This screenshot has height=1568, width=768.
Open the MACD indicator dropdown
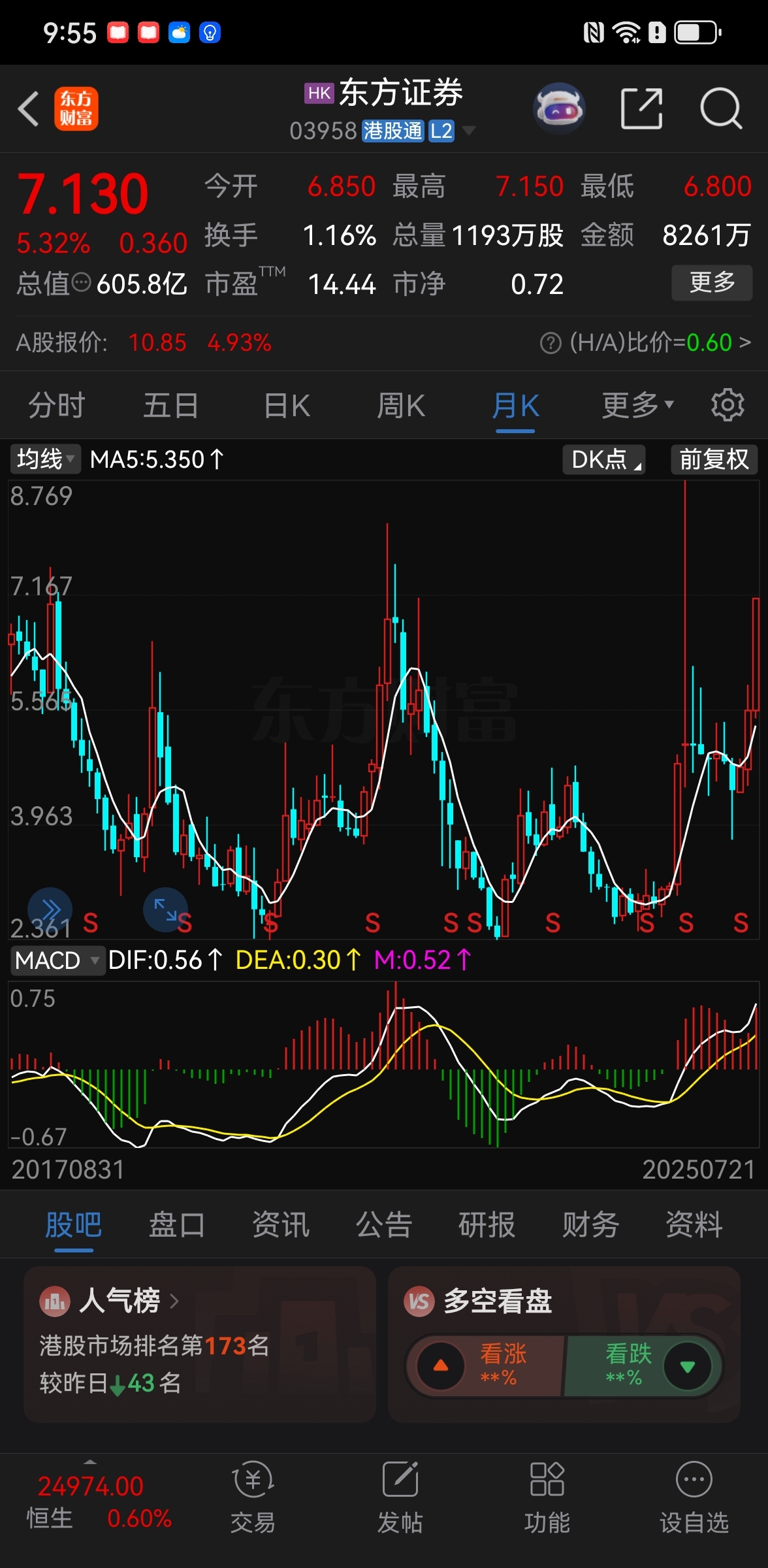57,960
